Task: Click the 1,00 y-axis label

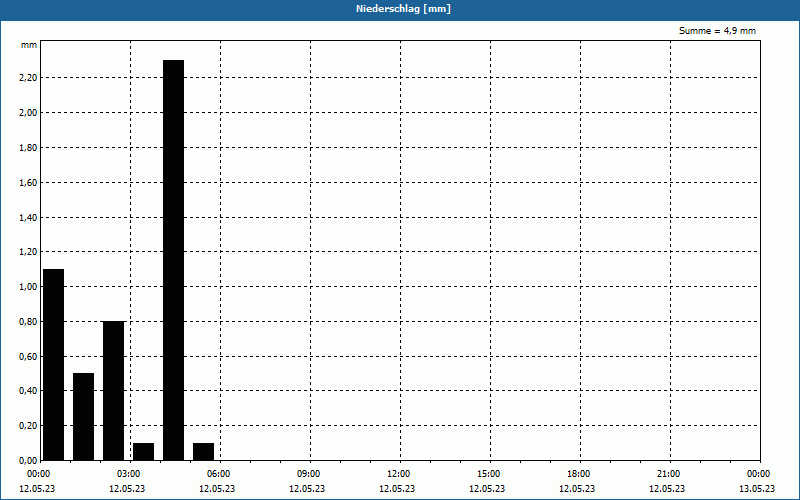Action: tap(29, 287)
